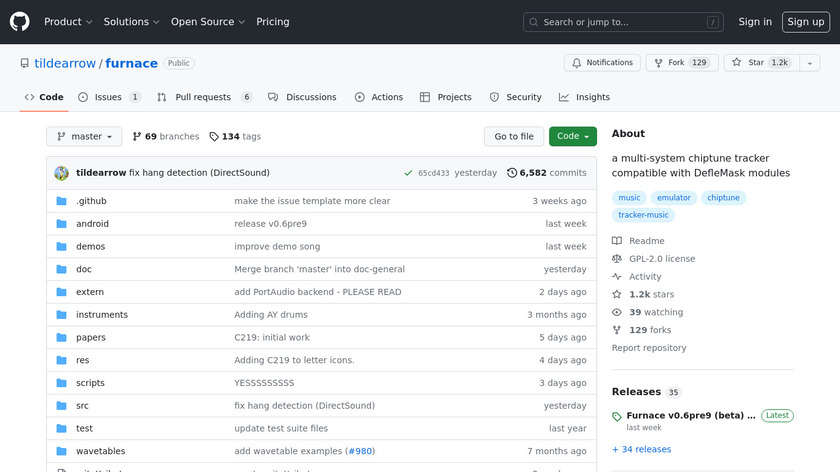Expand the master branch dropdown
Viewport: 840px width, 472px height.
click(x=84, y=136)
